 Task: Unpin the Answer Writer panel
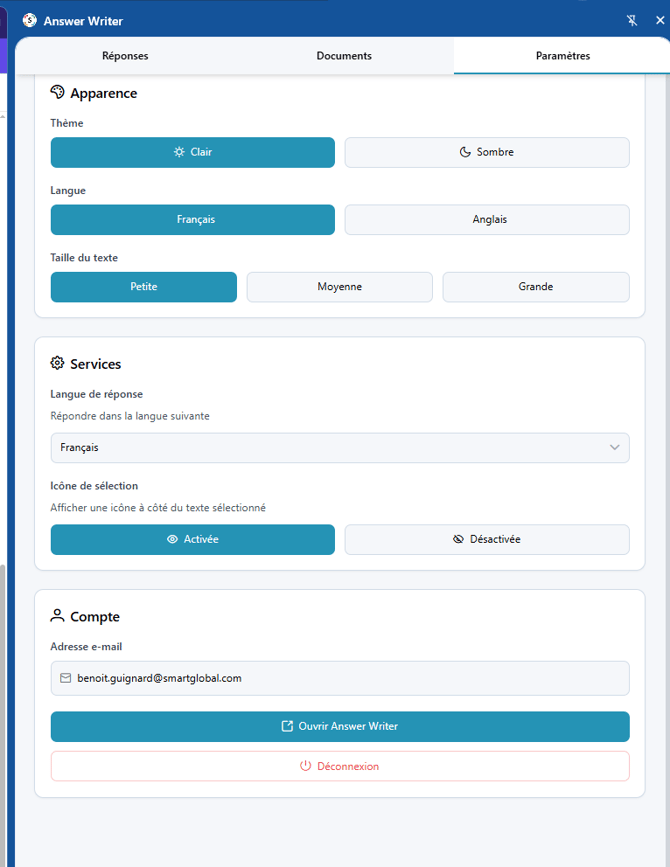(632, 20)
